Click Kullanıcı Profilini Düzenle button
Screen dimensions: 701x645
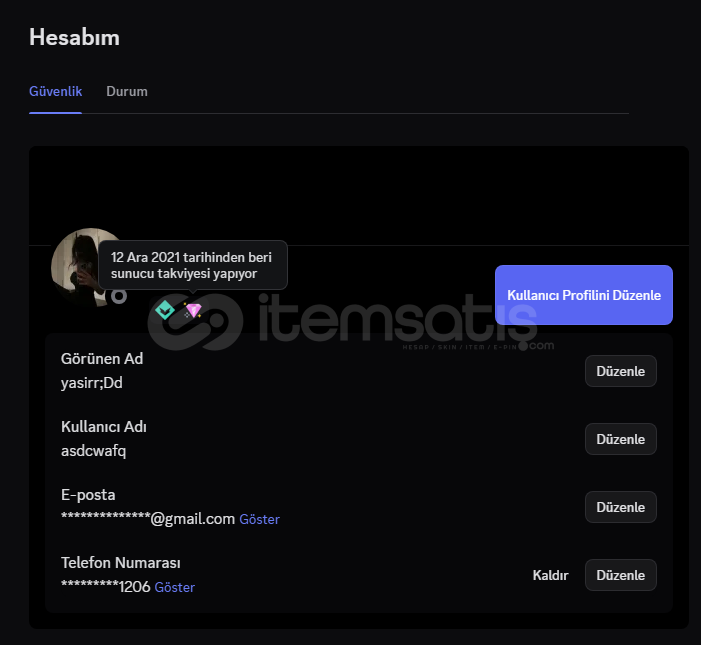pos(583,295)
